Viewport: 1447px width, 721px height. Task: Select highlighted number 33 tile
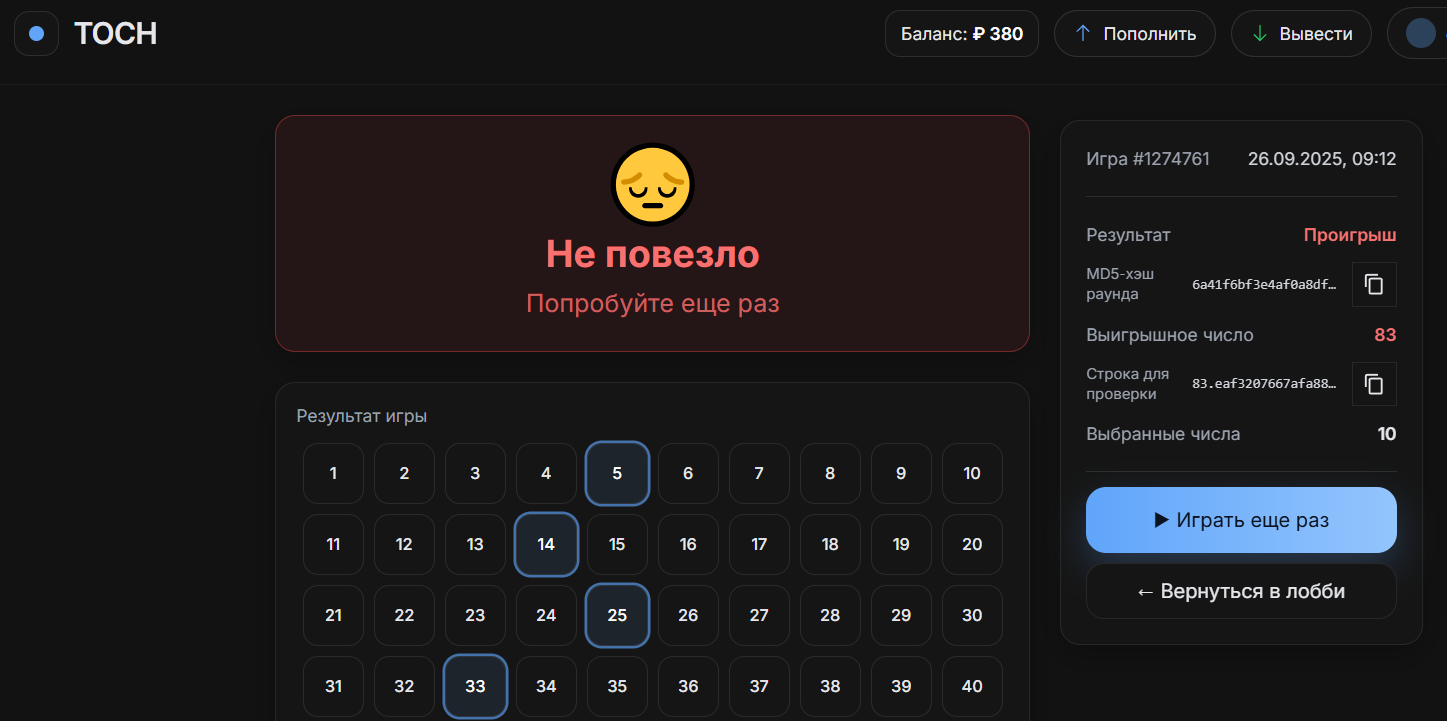[475, 687]
